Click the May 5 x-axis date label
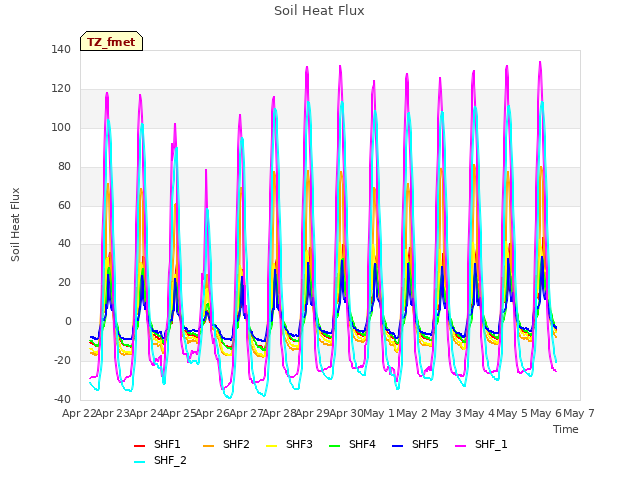 coord(512,413)
